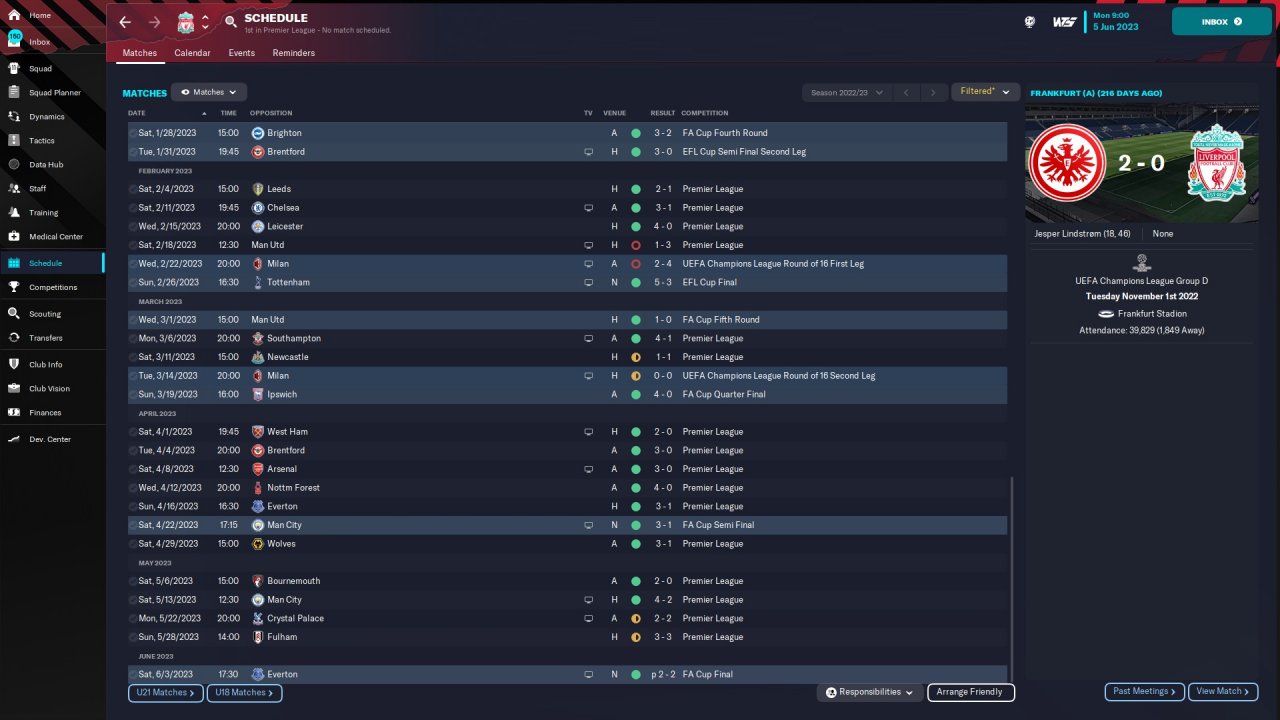Open the Liverpool club badge in header
Image resolution: width=1280 pixels, height=720 pixels.
[185, 22]
